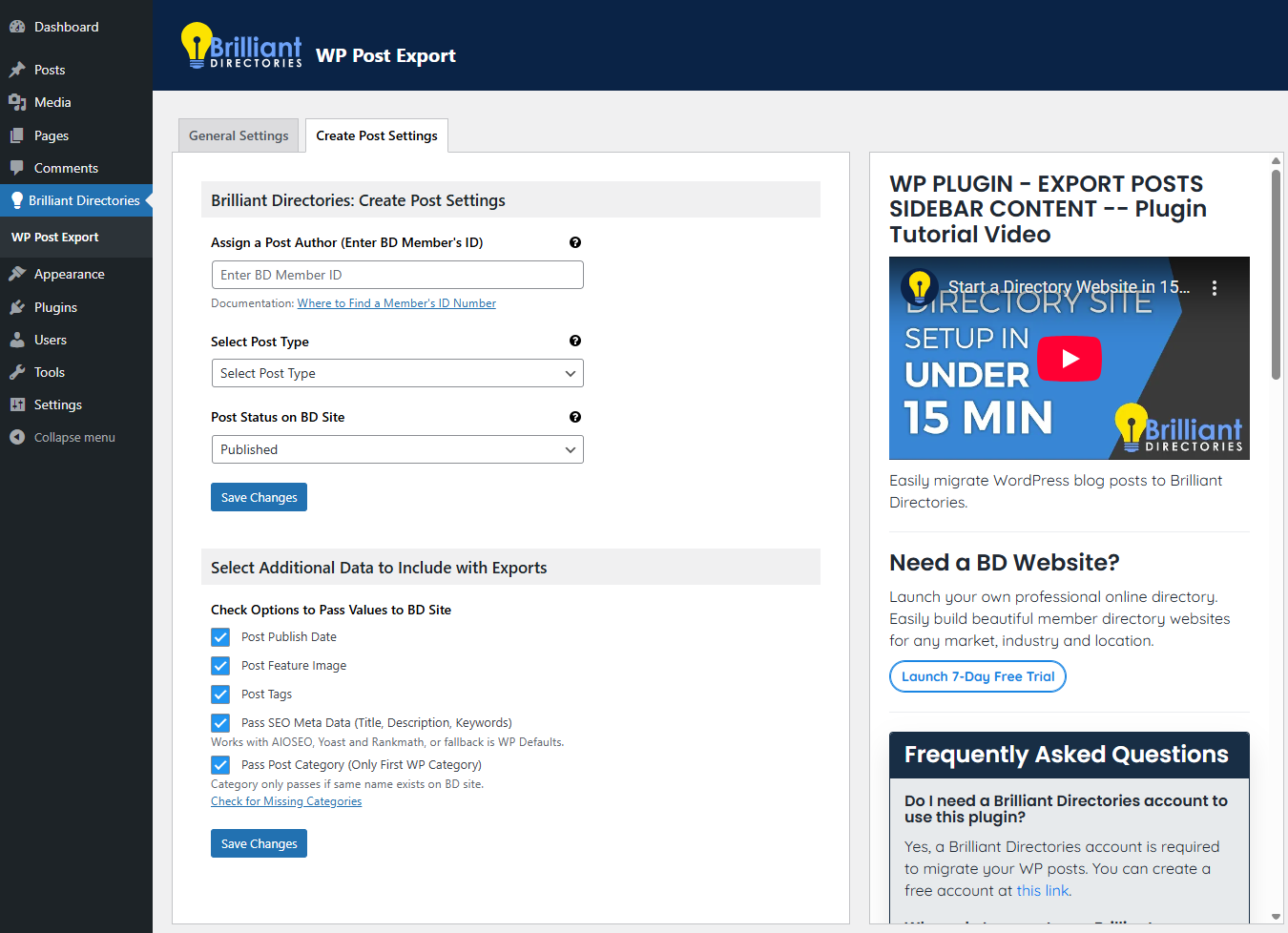Open the Post Status Published dropdown
Viewport: 1288px width, 933px height.
tap(397, 449)
